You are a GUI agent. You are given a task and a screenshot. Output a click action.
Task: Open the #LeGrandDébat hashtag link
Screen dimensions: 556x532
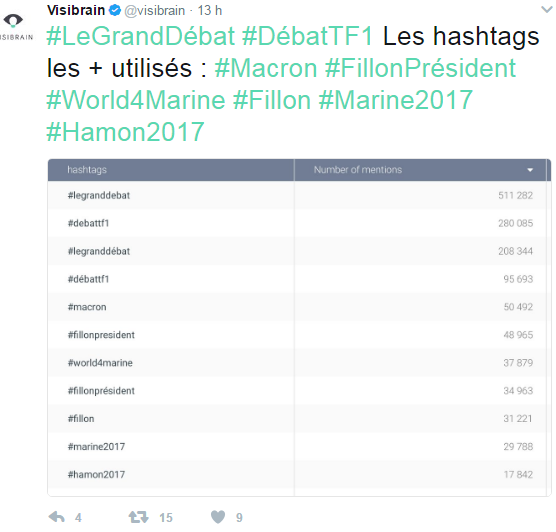(x=140, y=36)
